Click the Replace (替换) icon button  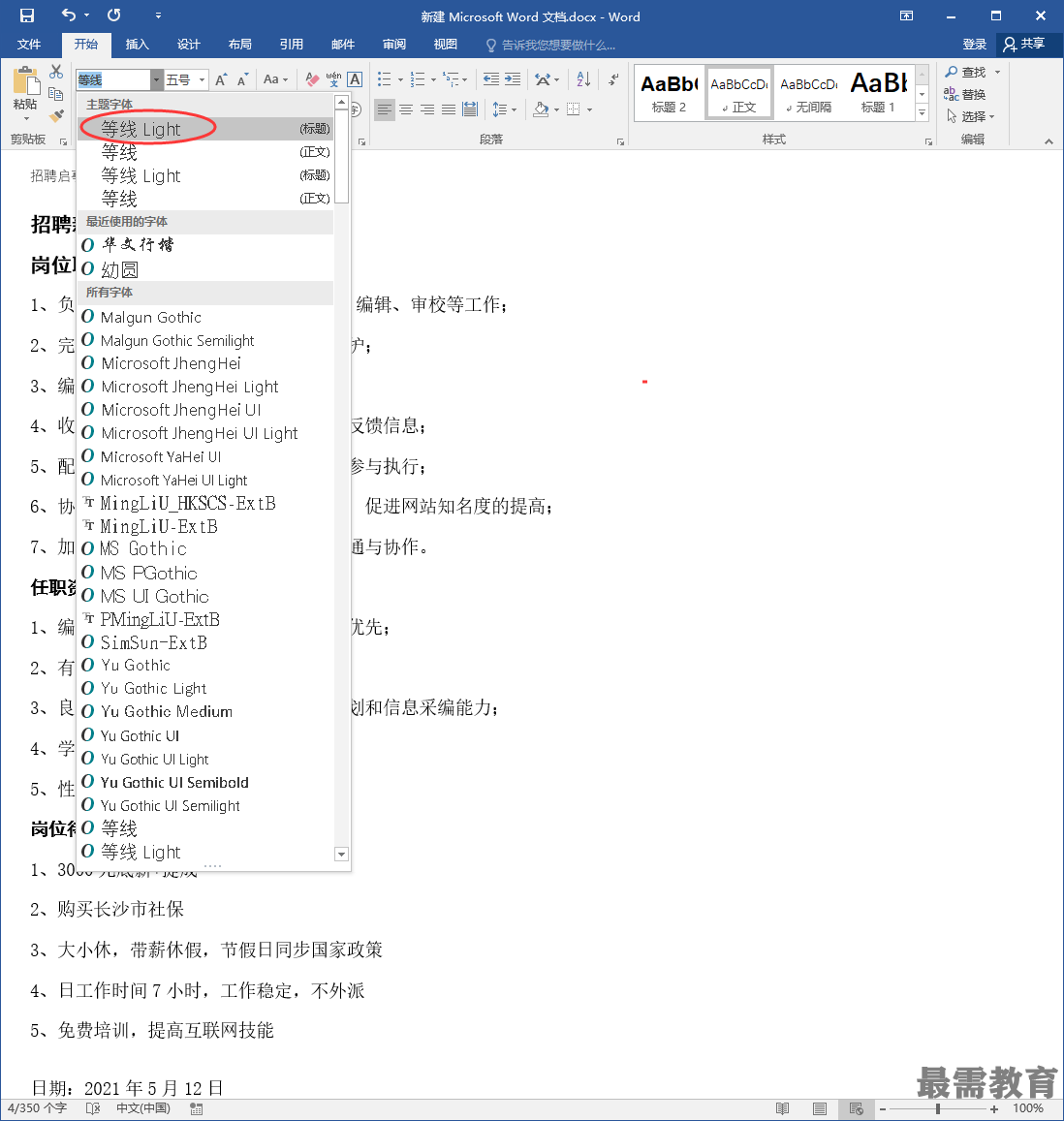tap(964, 94)
